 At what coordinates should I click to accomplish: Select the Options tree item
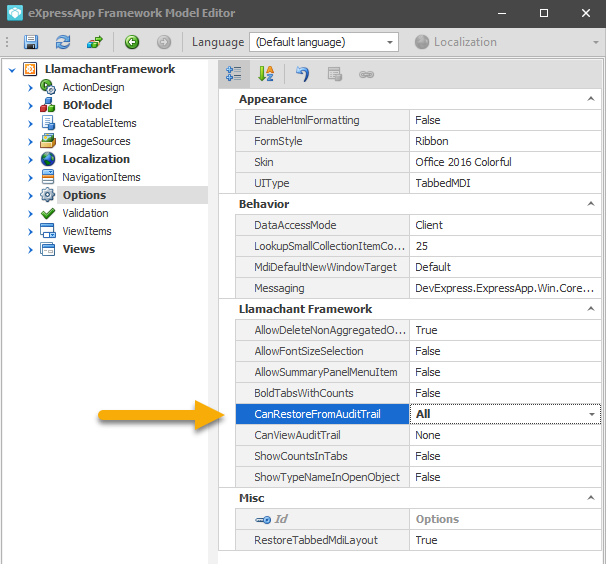[x=84, y=195]
